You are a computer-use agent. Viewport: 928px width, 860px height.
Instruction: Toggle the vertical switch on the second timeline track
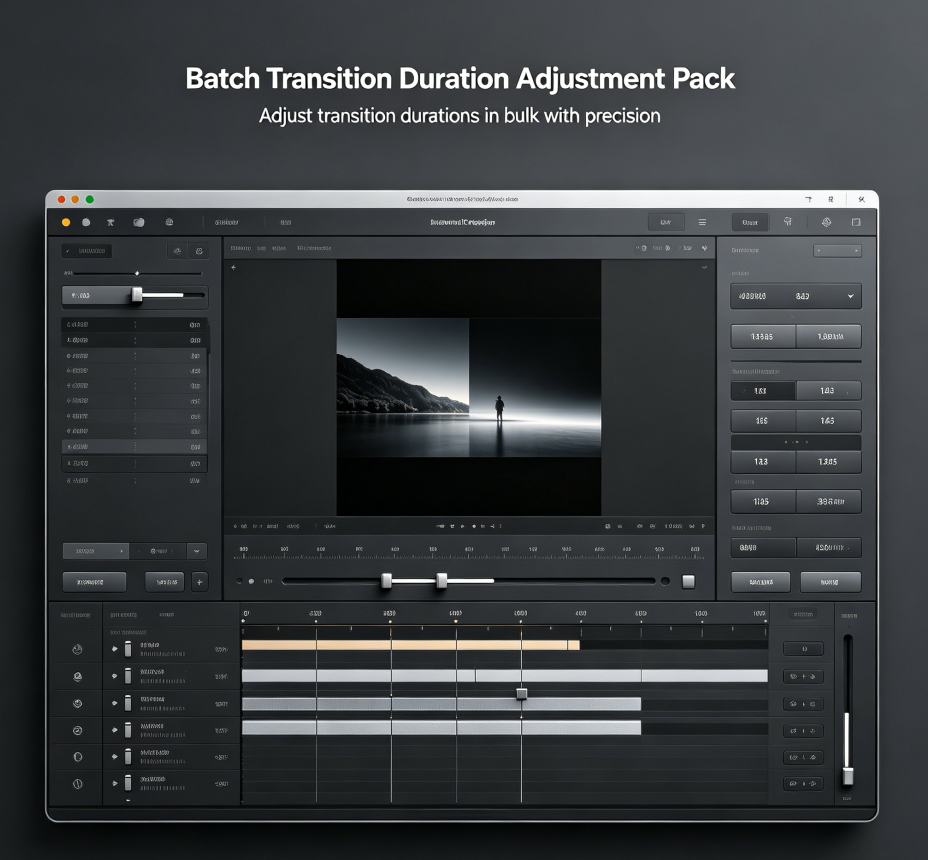[x=128, y=676]
